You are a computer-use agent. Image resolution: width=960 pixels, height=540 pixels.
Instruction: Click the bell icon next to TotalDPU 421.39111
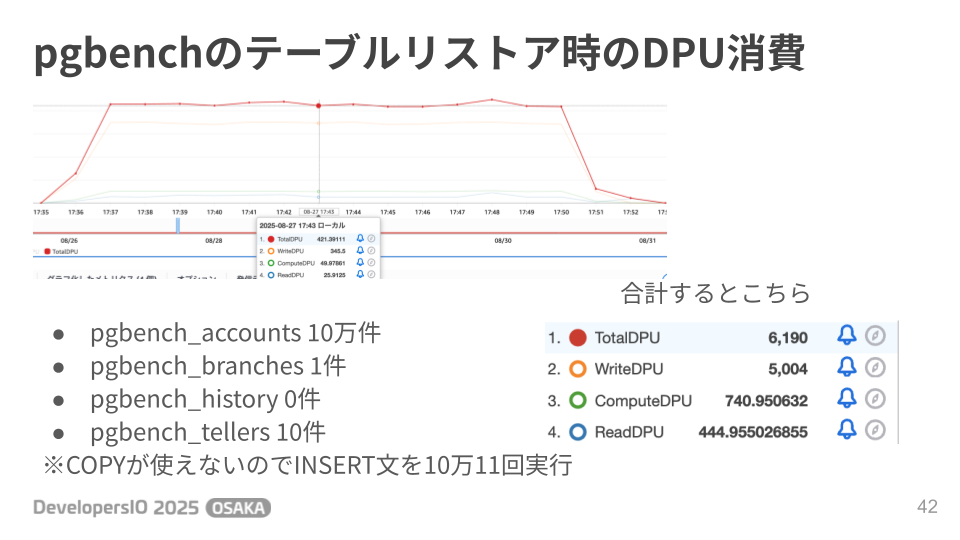(x=360, y=238)
